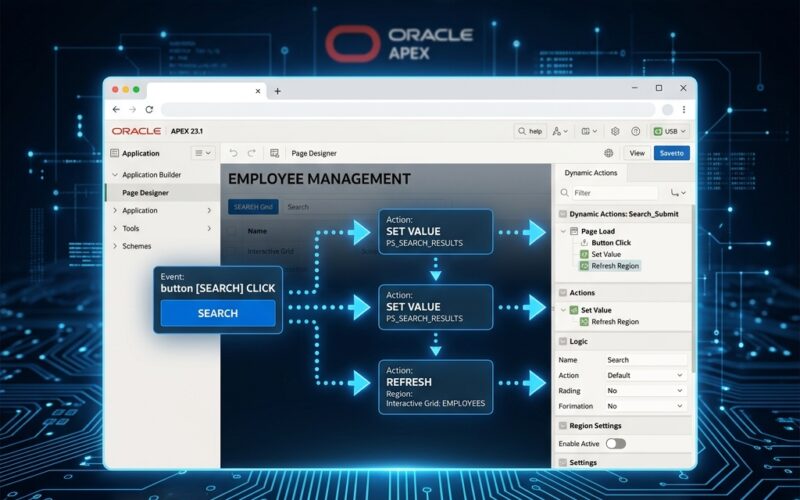The height and width of the screenshot is (500, 800).
Task: Go back with the browser back arrow
Action: point(116,109)
